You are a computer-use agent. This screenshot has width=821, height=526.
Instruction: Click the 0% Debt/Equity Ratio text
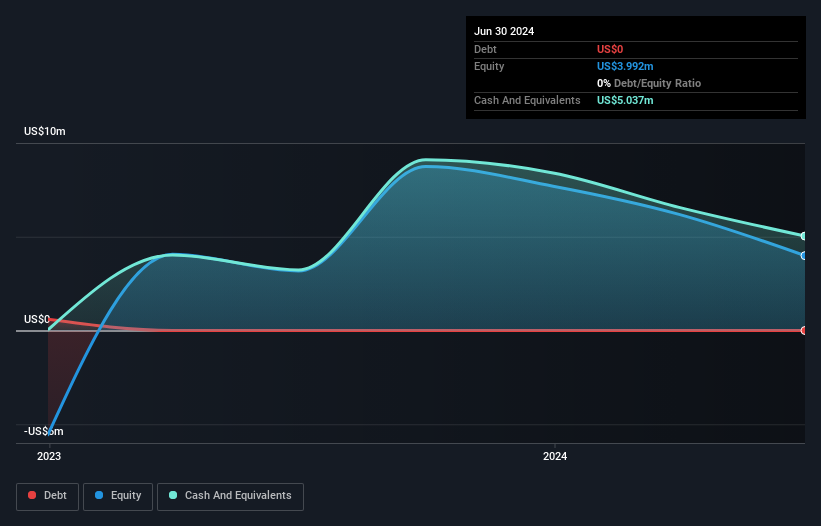tap(649, 83)
